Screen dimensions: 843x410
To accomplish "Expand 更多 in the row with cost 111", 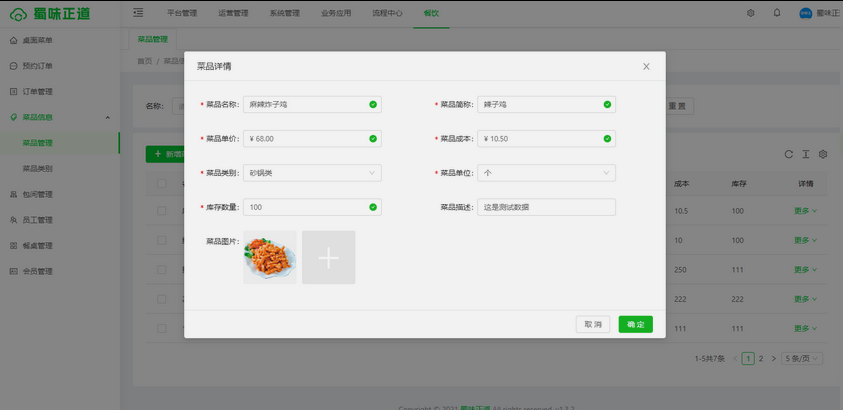I will [x=805, y=328].
